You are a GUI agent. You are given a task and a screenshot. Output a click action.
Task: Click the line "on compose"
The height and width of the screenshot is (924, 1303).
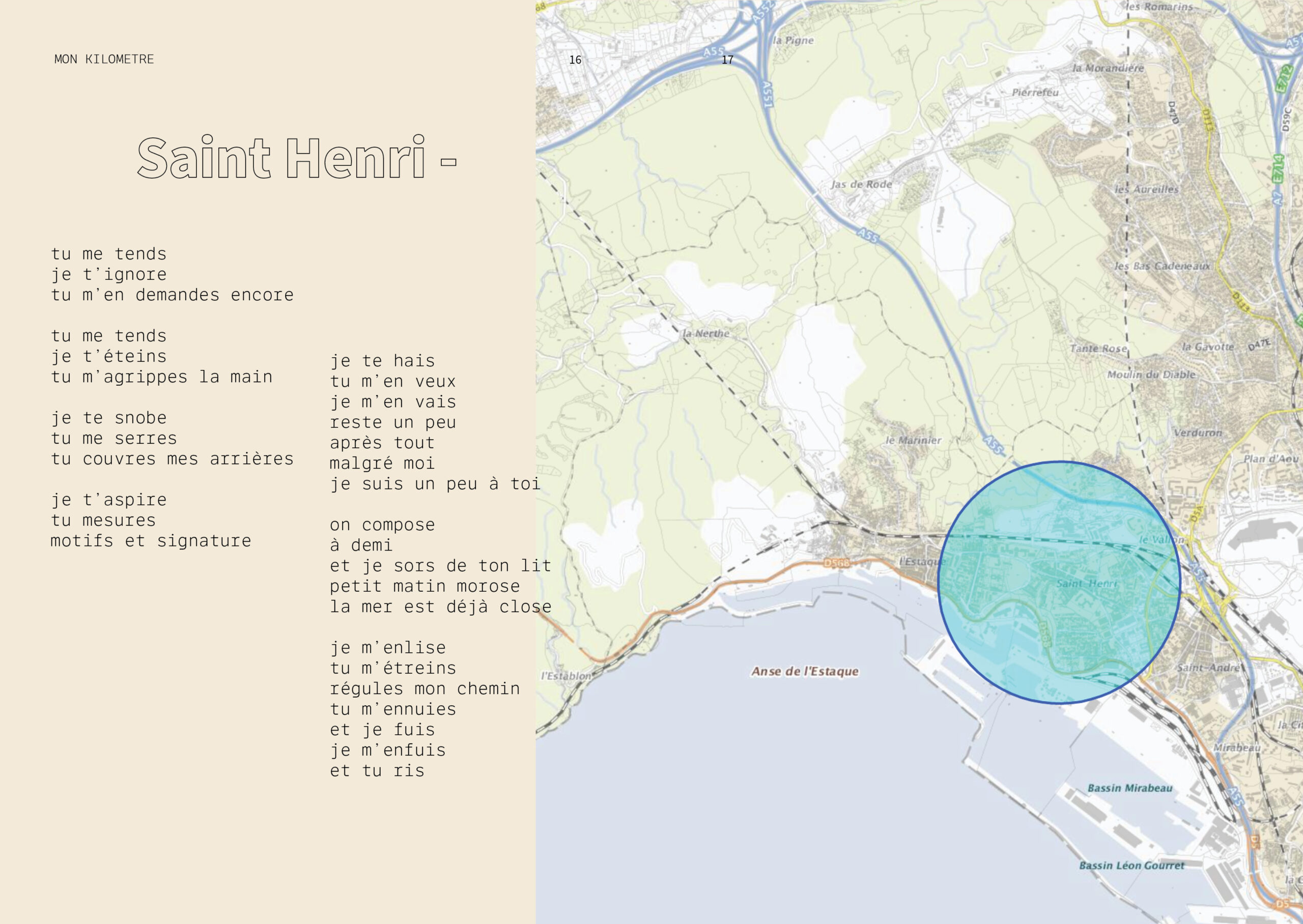(382, 525)
